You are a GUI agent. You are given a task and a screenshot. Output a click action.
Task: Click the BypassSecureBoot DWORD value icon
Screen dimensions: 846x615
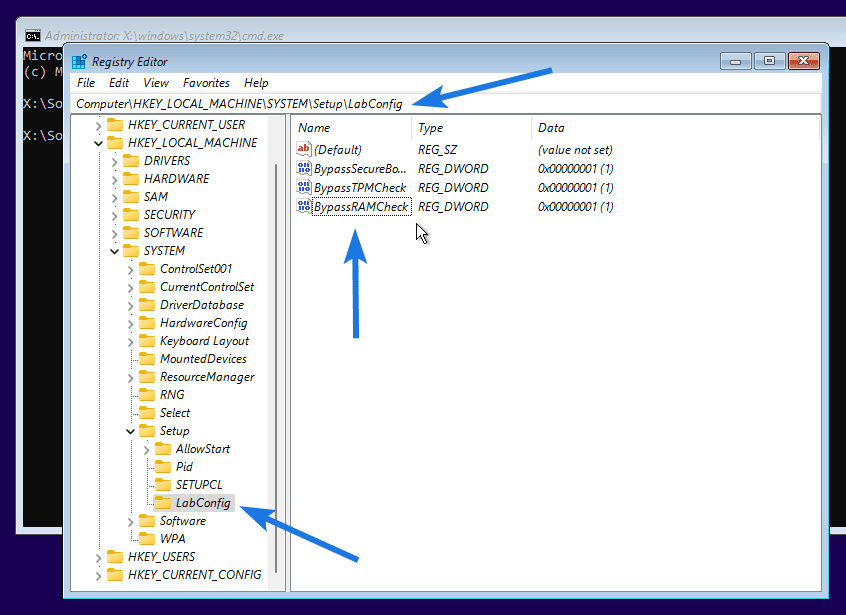[x=304, y=169]
